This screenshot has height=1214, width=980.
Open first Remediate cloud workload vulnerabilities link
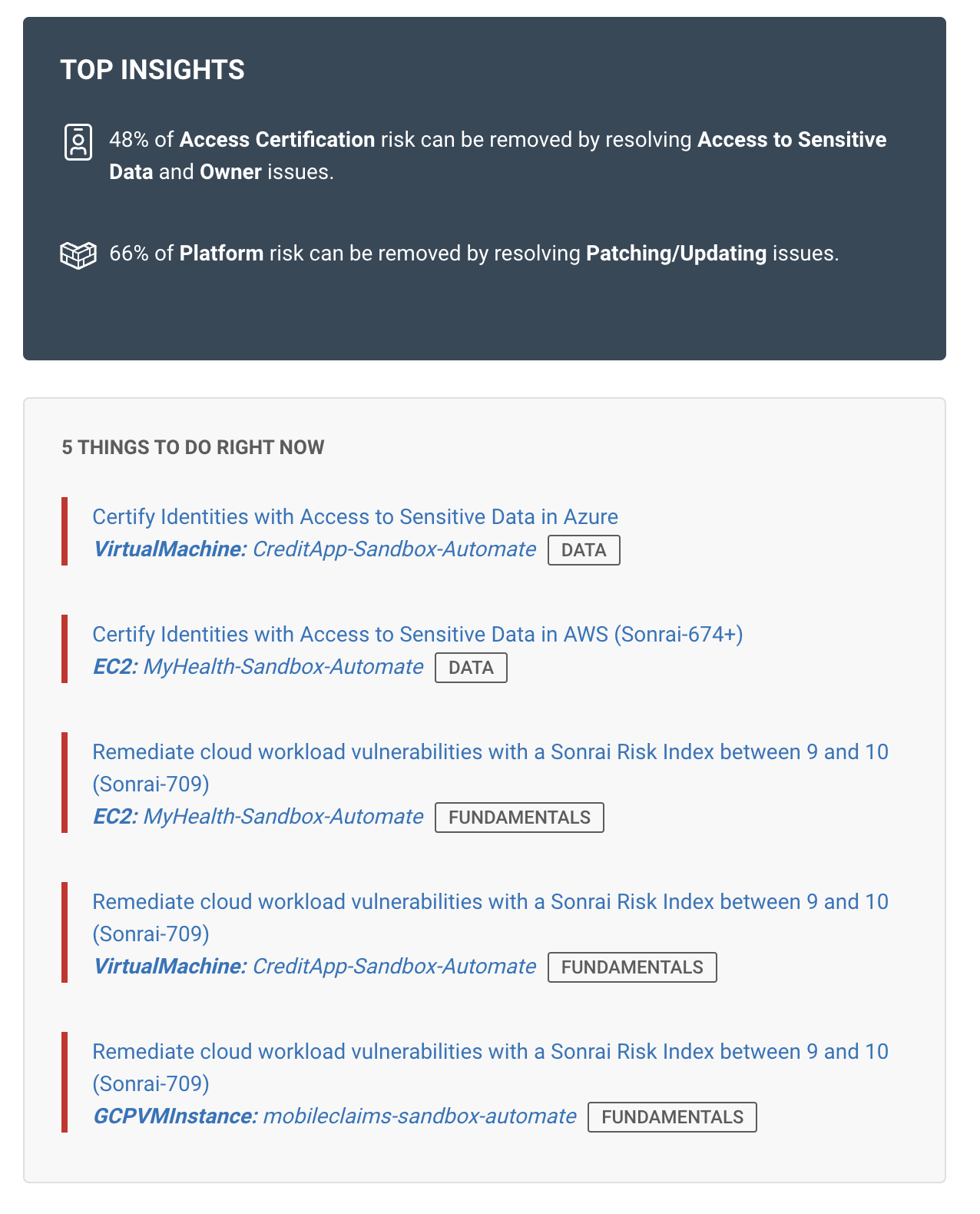click(x=490, y=768)
